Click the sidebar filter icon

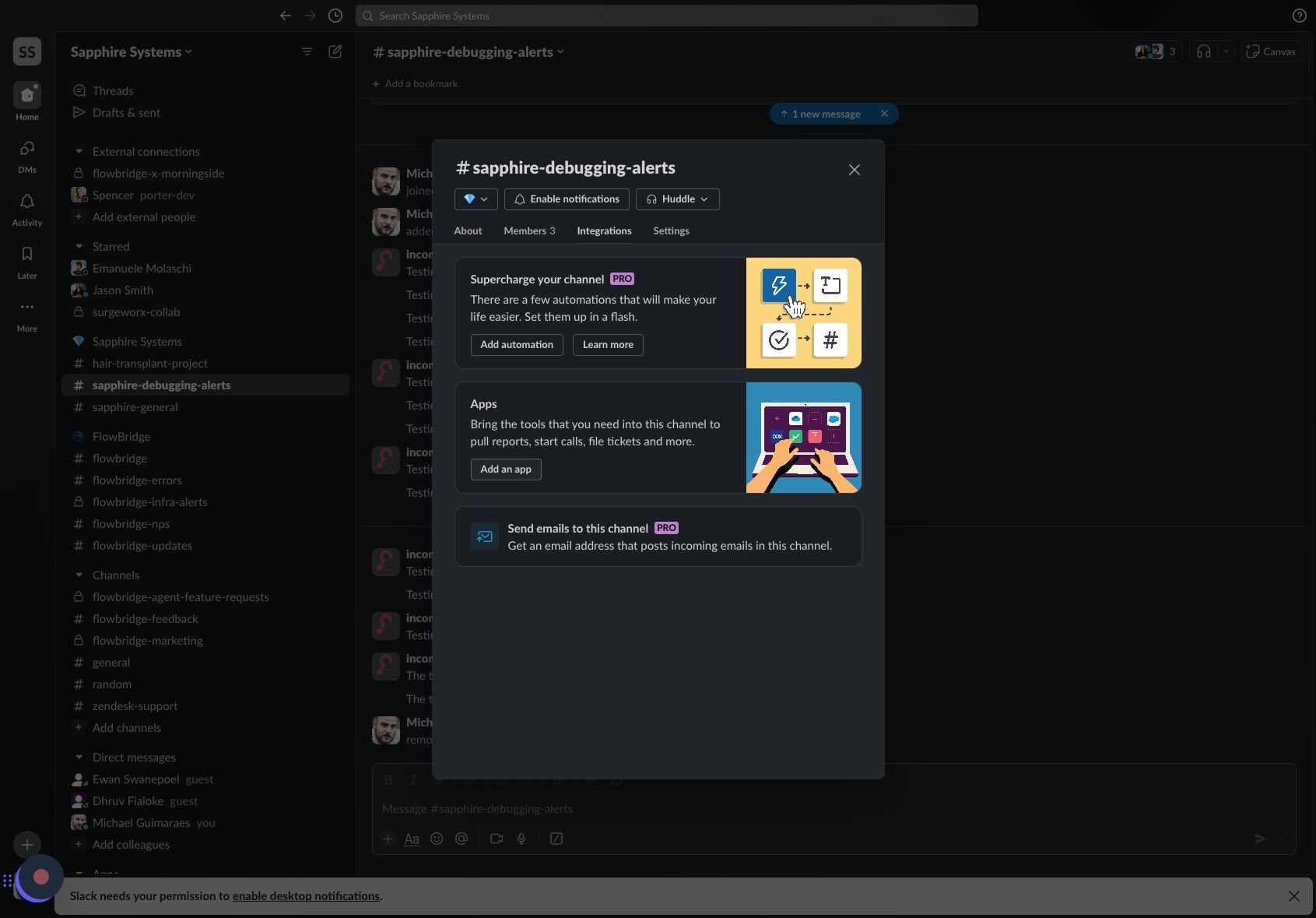click(x=307, y=51)
